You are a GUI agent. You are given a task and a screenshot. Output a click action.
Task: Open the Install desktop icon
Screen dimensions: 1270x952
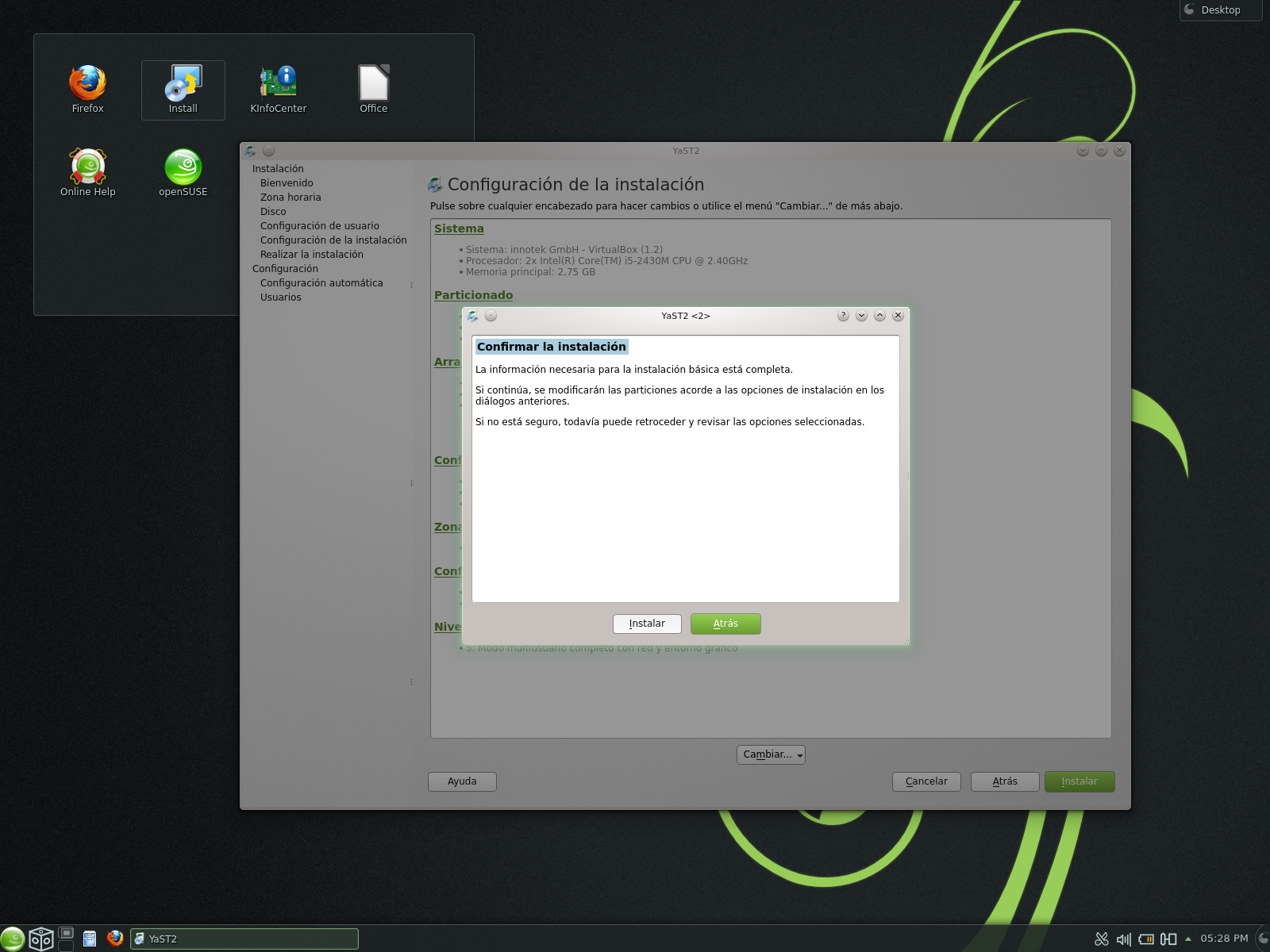coord(182,83)
